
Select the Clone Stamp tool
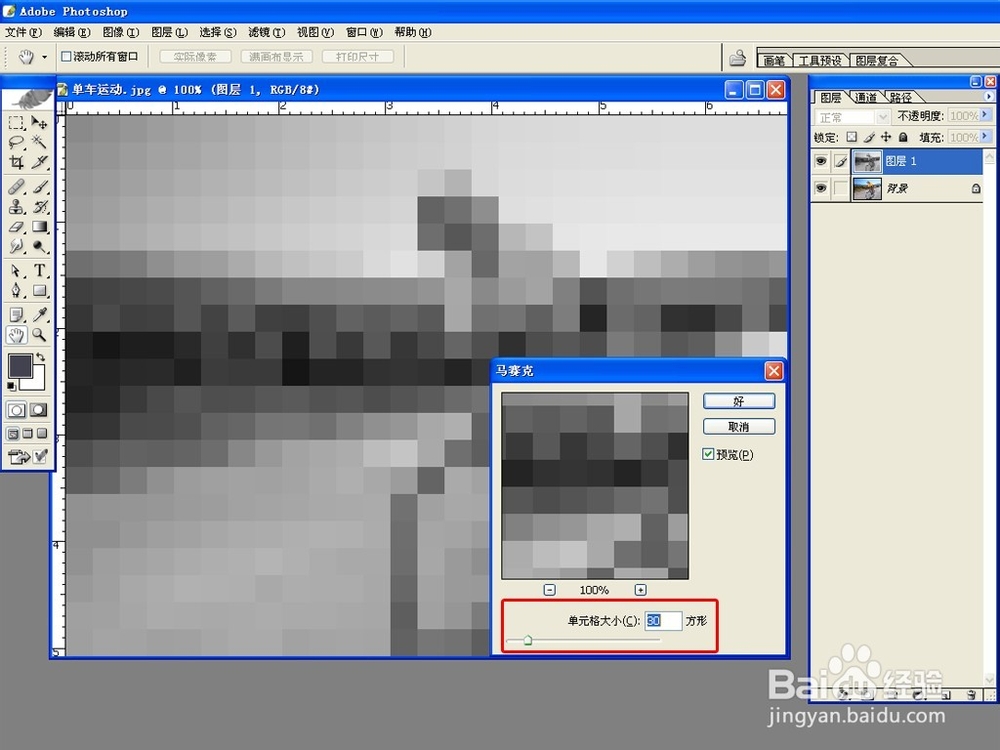click(x=17, y=207)
